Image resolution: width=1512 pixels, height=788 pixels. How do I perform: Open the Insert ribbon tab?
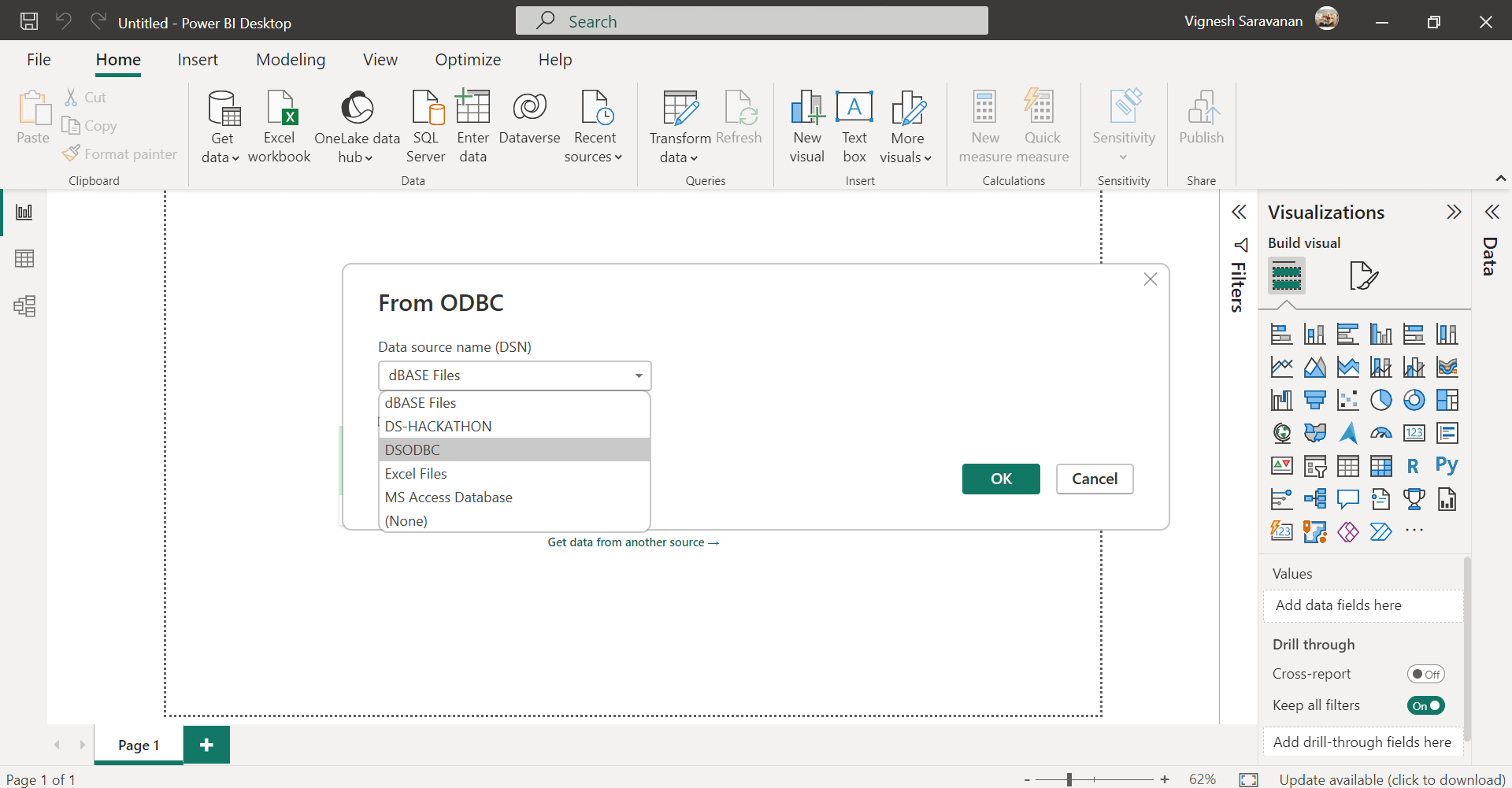[x=198, y=59]
